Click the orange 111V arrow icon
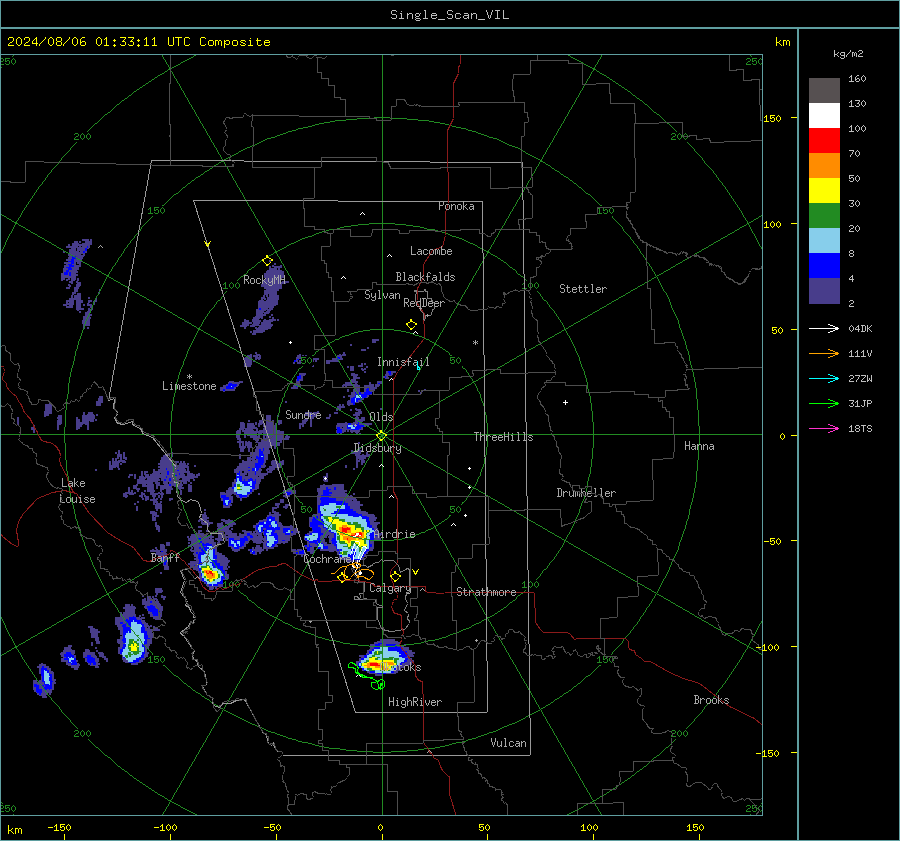The image size is (900, 841). [824, 354]
